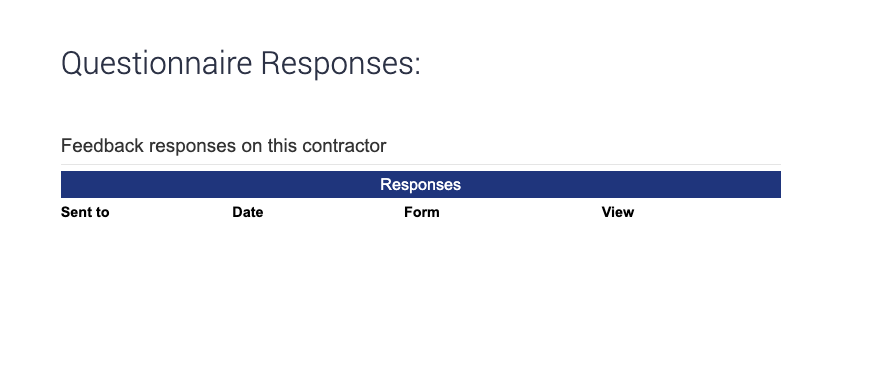Image resolution: width=871 pixels, height=371 pixels.
Task: Click the word Questionnaire in the heading
Action: (x=157, y=63)
